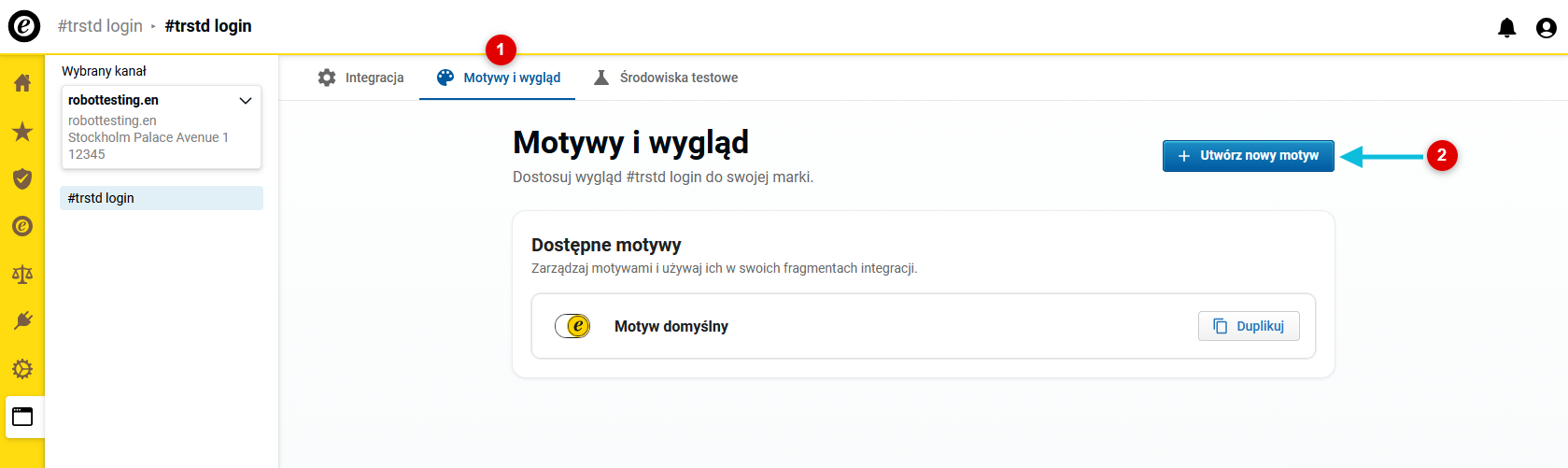Image resolution: width=1568 pixels, height=468 pixels.
Task: Click the Wybrany kanał label
Action: pyautogui.click(x=104, y=71)
